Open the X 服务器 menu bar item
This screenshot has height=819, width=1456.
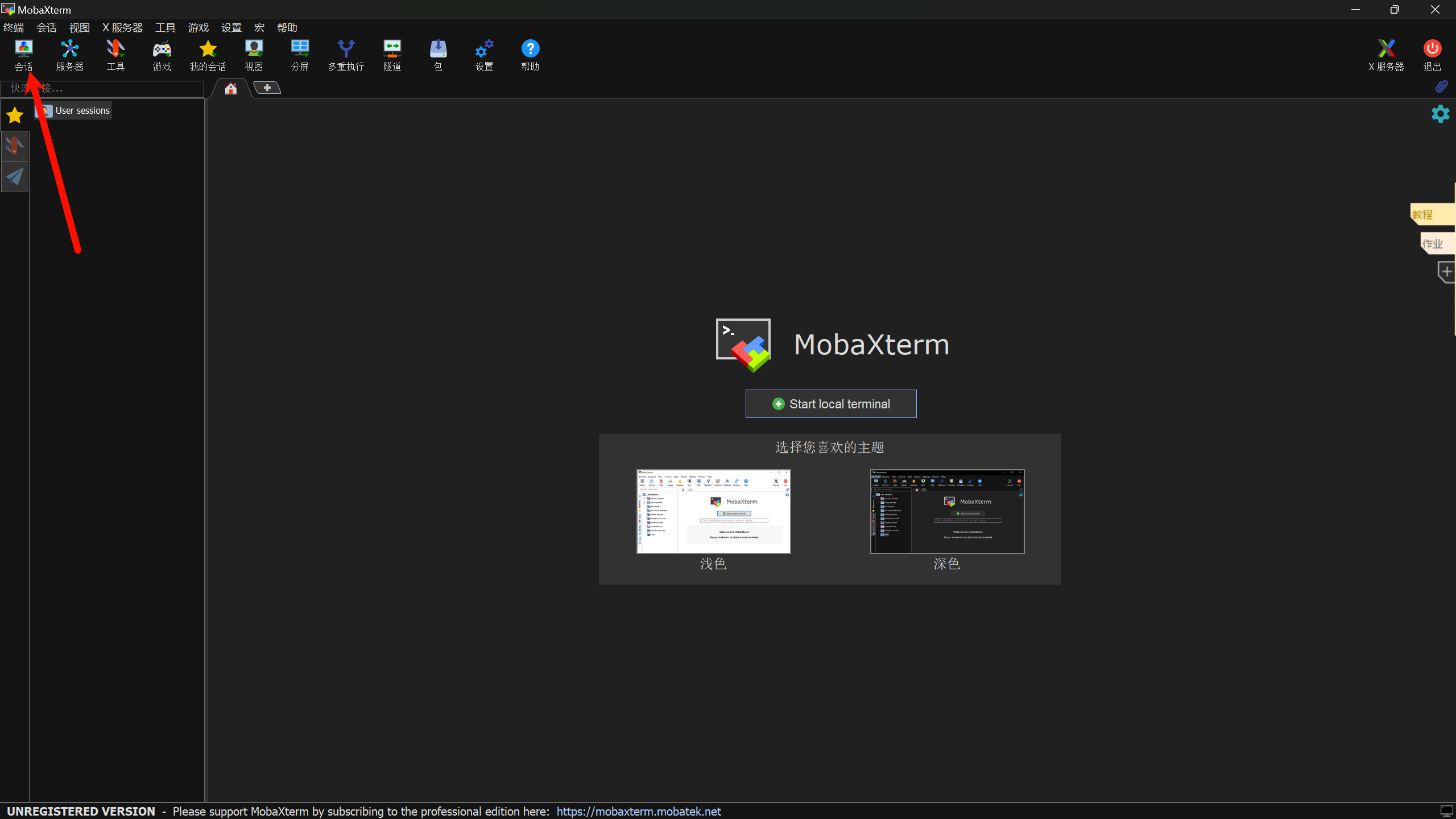pos(122,27)
